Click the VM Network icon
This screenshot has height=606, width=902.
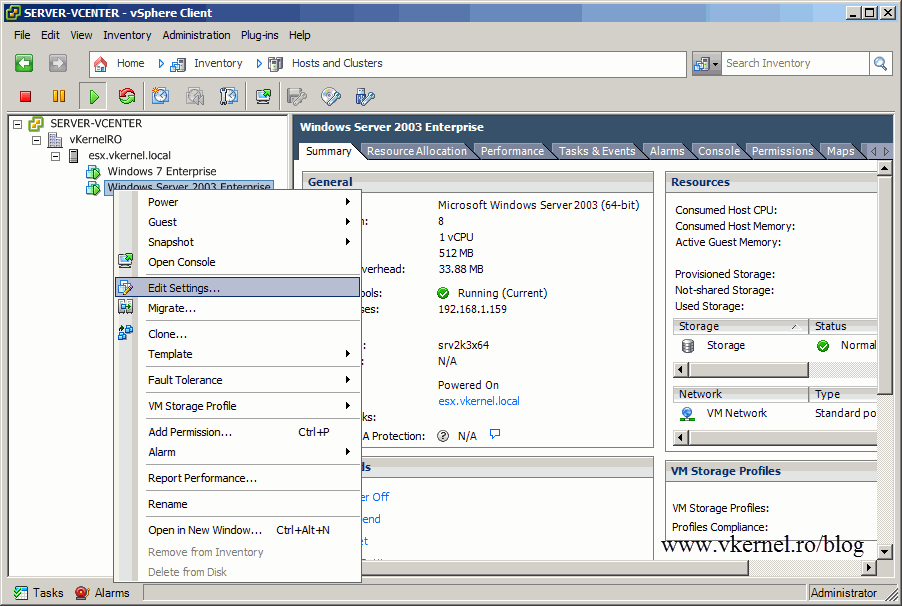687,414
